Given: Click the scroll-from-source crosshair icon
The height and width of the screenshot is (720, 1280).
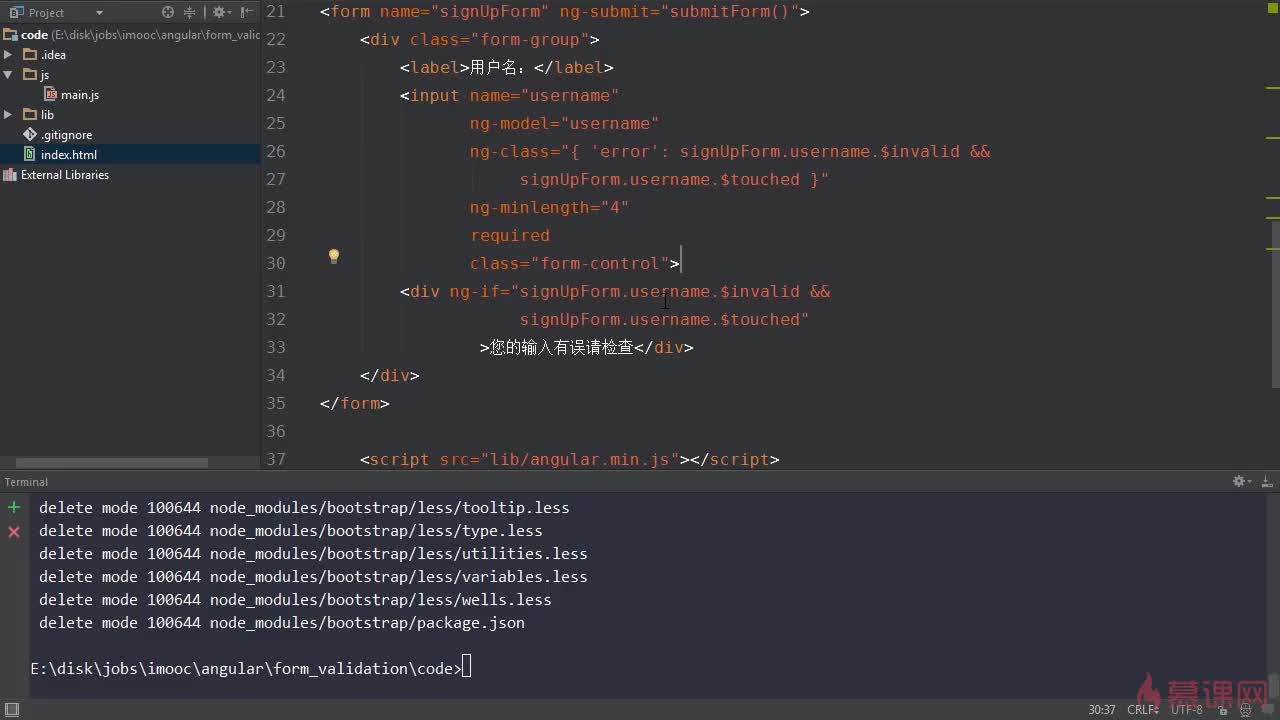Looking at the screenshot, I should [x=168, y=12].
